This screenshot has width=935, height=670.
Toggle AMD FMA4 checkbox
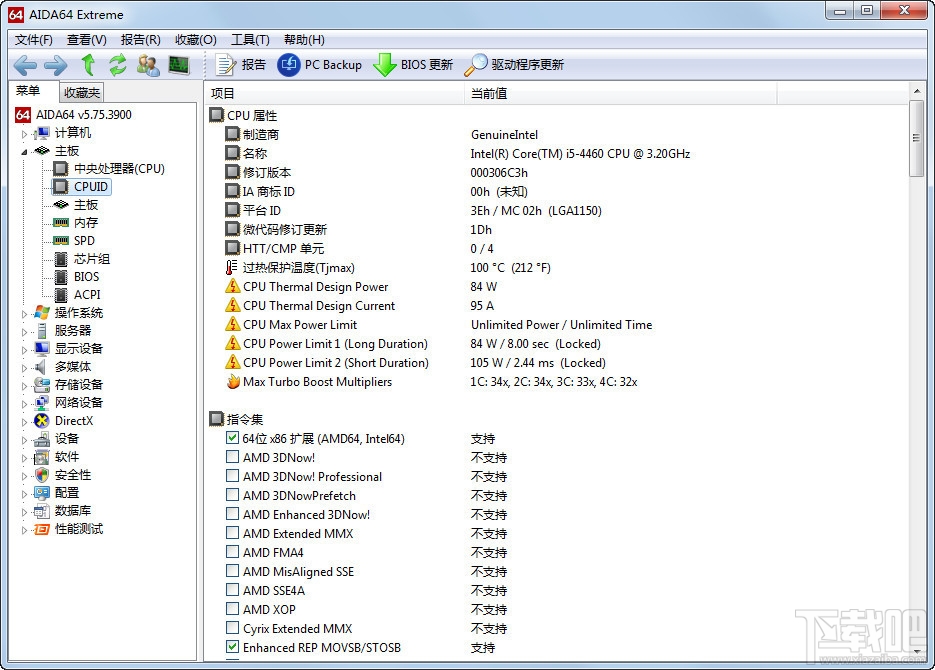pos(233,552)
